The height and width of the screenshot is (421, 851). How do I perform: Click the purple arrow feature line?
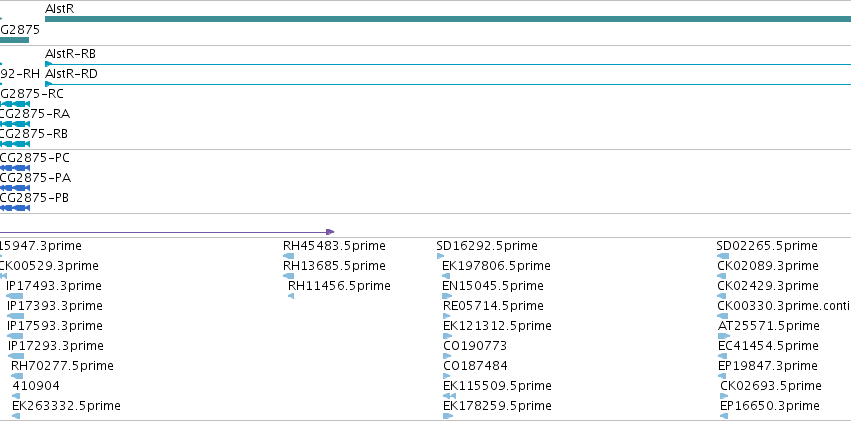tap(167, 232)
